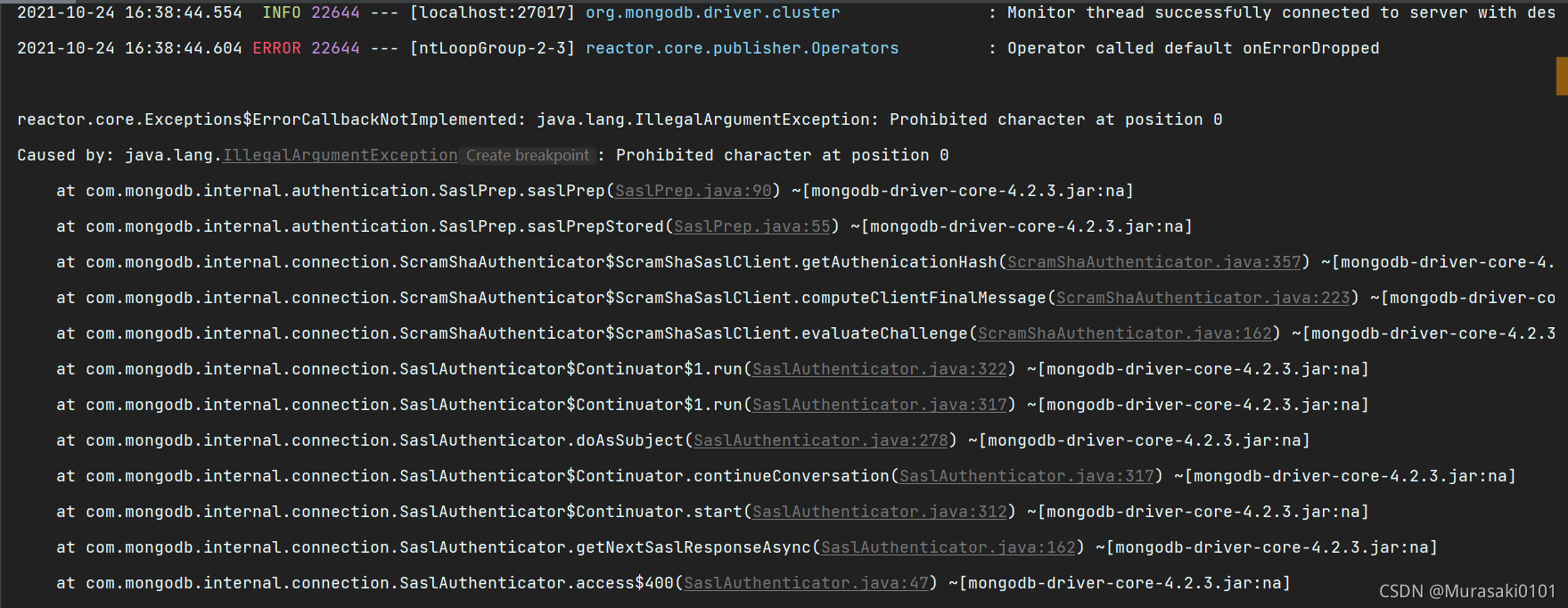The image size is (1568, 608).
Task: Open the SaslPrep.java:55 source link
Action: (x=752, y=226)
